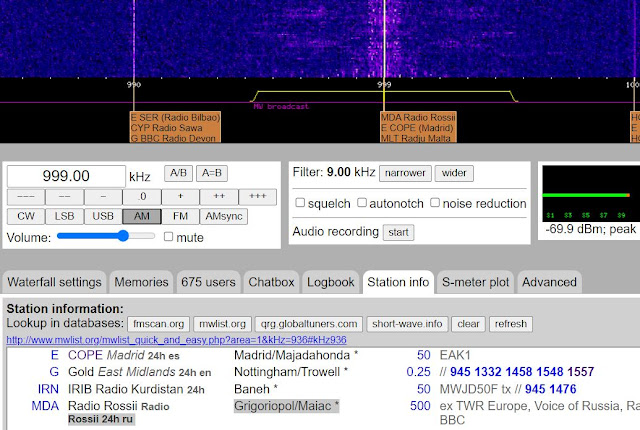This screenshot has width=640, height=430.
Task: Toggle the mute checkbox
Action: click(168, 237)
